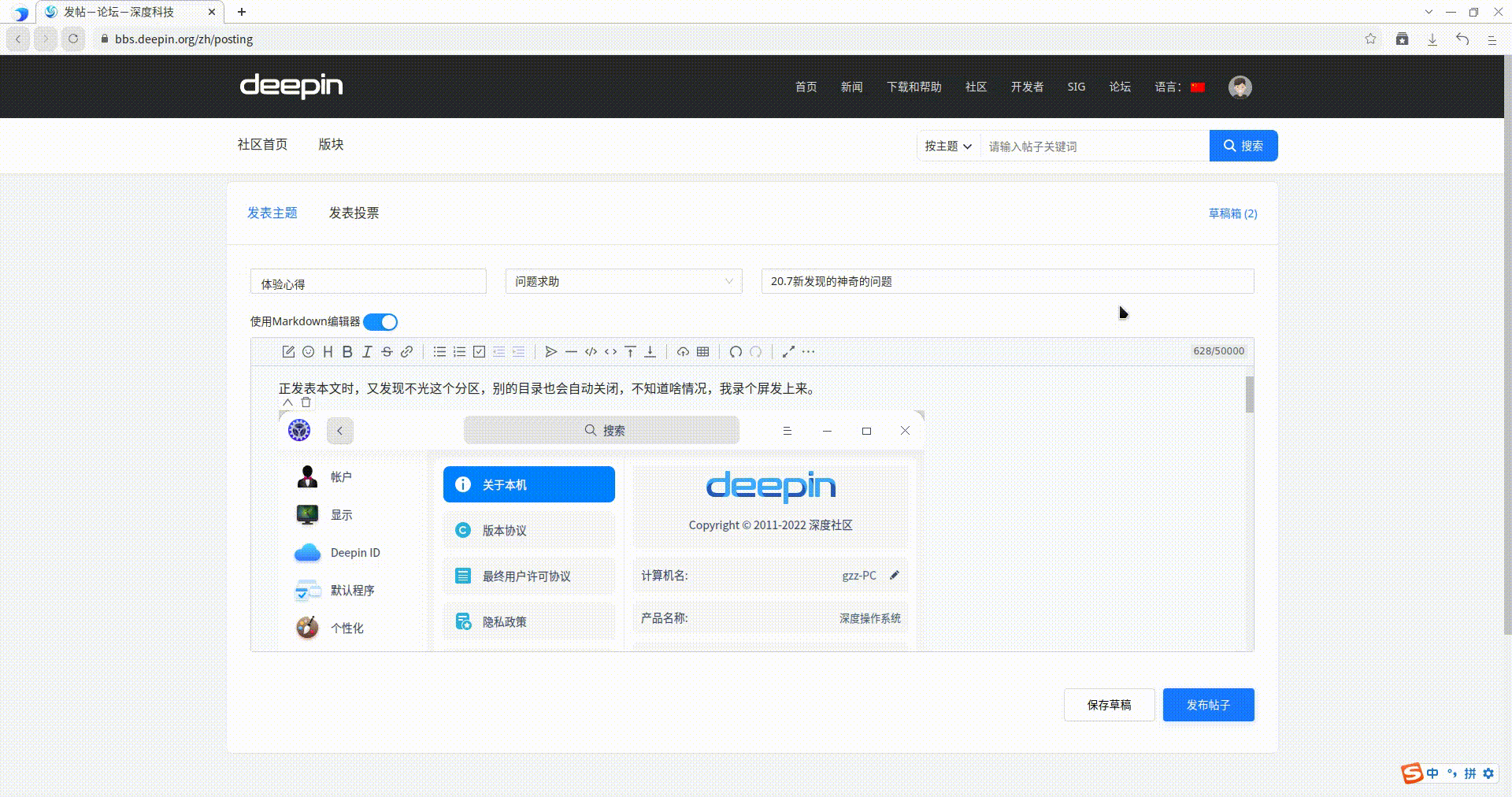The width and height of the screenshot is (1512, 797).
Task: Publish the post with 发布帖子
Action: 1207,705
